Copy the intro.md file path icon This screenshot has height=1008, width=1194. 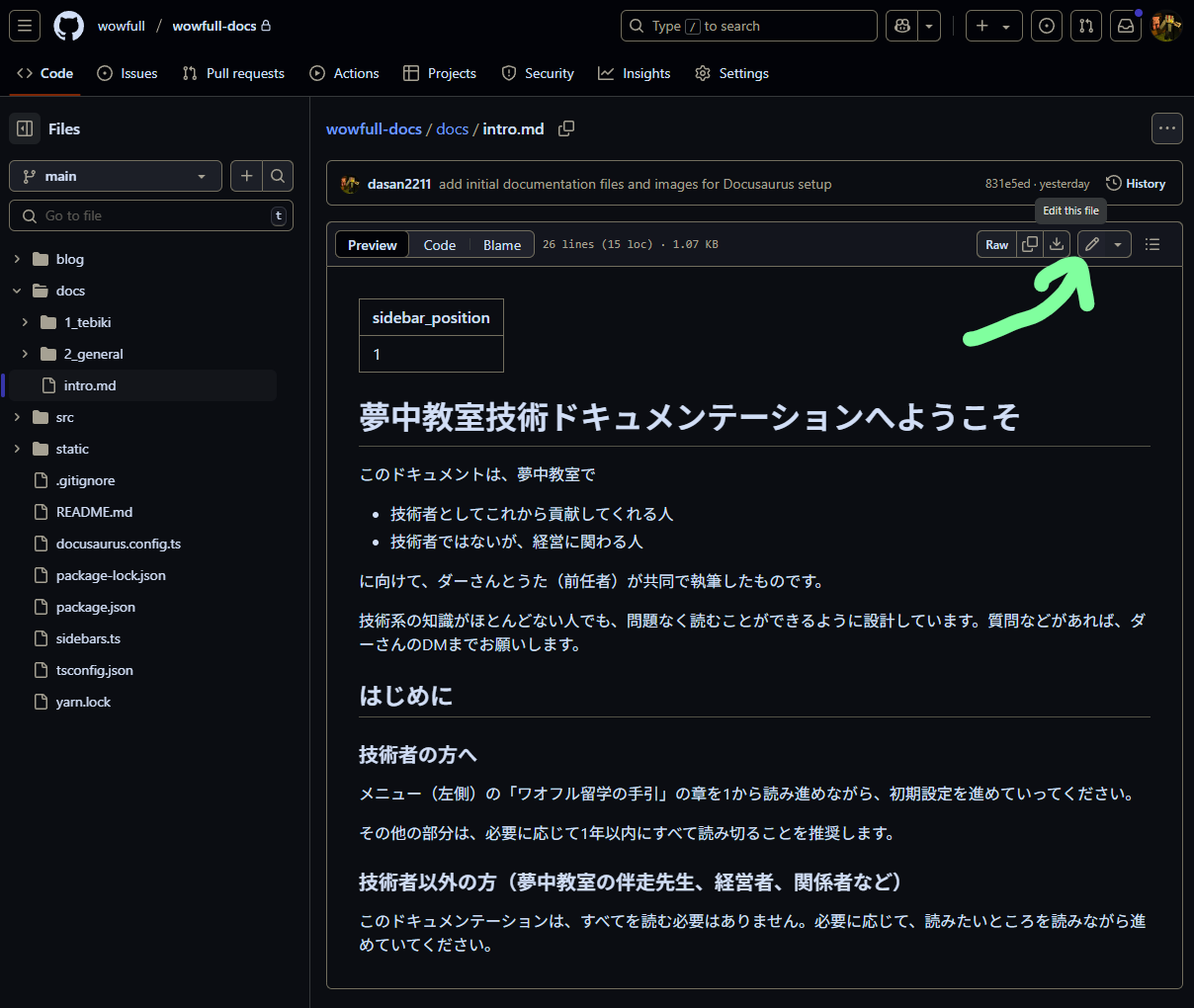[x=565, y=128]
